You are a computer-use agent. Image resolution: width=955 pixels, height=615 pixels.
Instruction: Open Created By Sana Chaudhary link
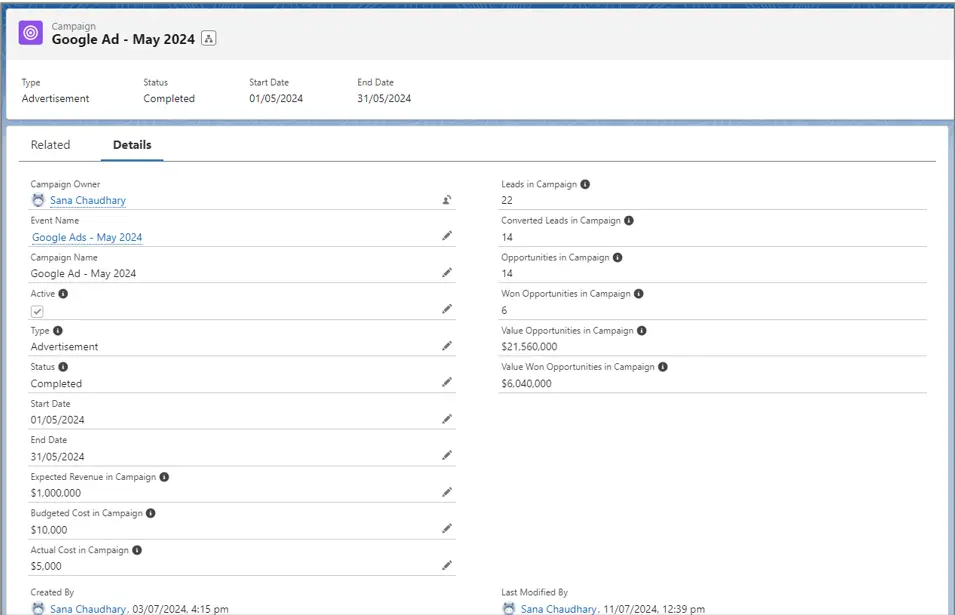pyautogui.click(x=88, y=609)
